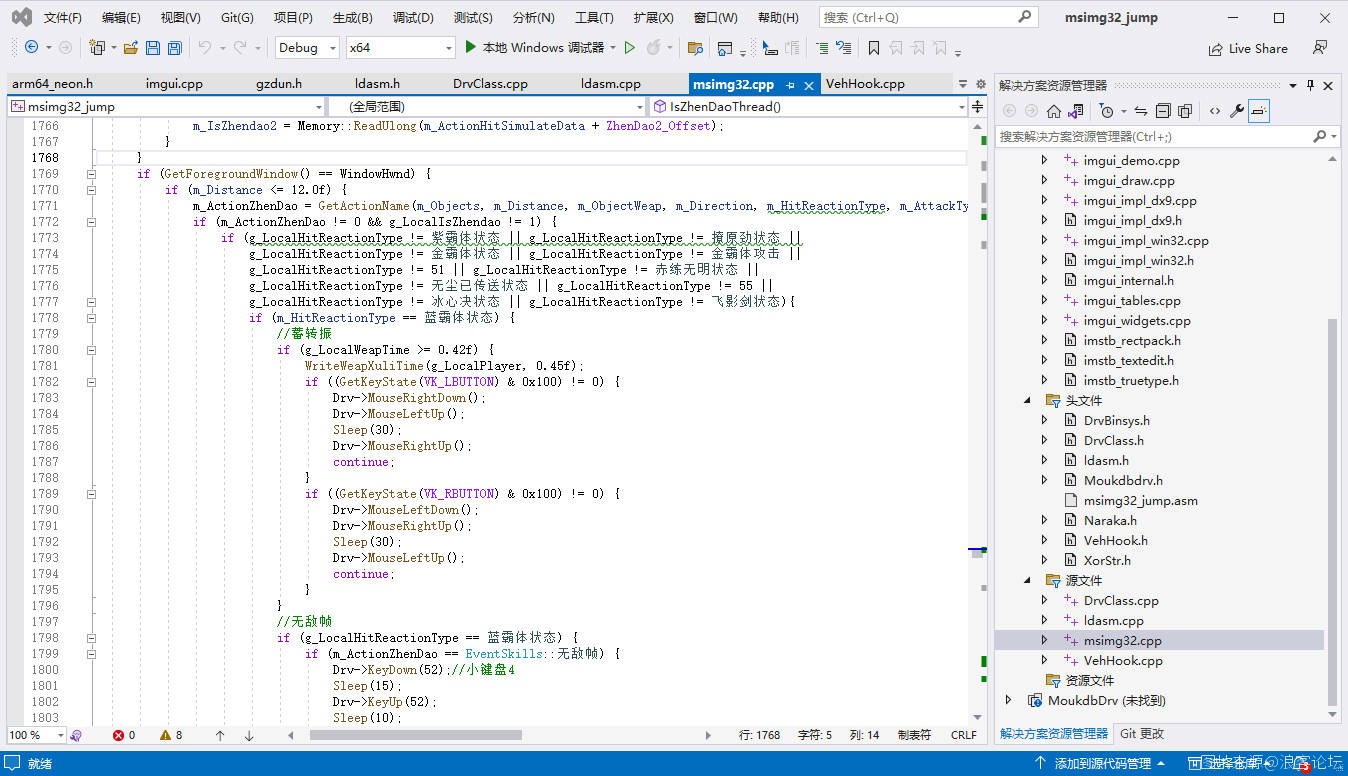Viewport: 1348px width, 776px height.
Task: Click Show All Files icon in Solution Explorer
Action: pyautogui.click(x=1184, y=111)
